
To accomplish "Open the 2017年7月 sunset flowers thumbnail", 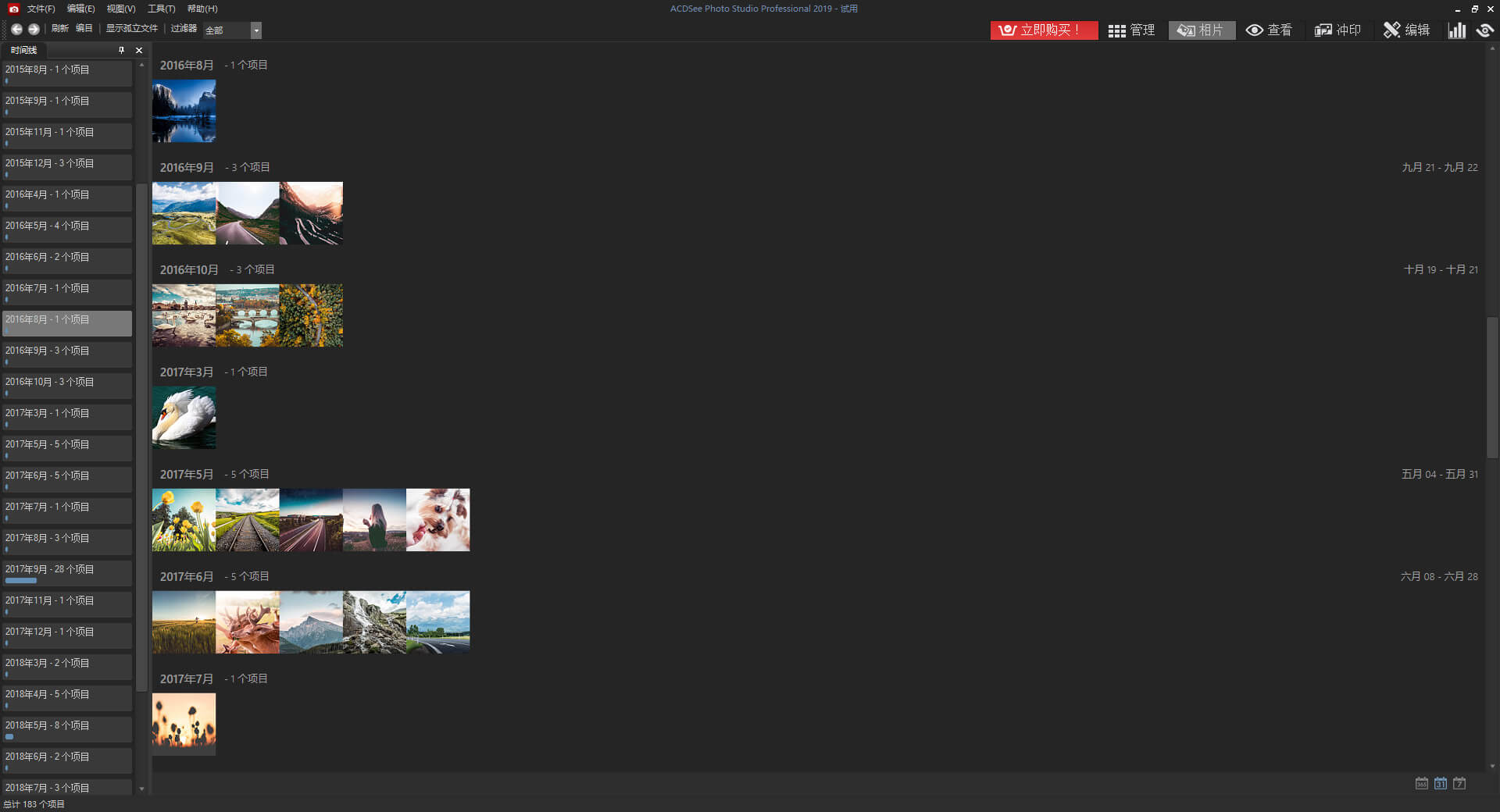I will pyautogui.click(x=184, y=725).
